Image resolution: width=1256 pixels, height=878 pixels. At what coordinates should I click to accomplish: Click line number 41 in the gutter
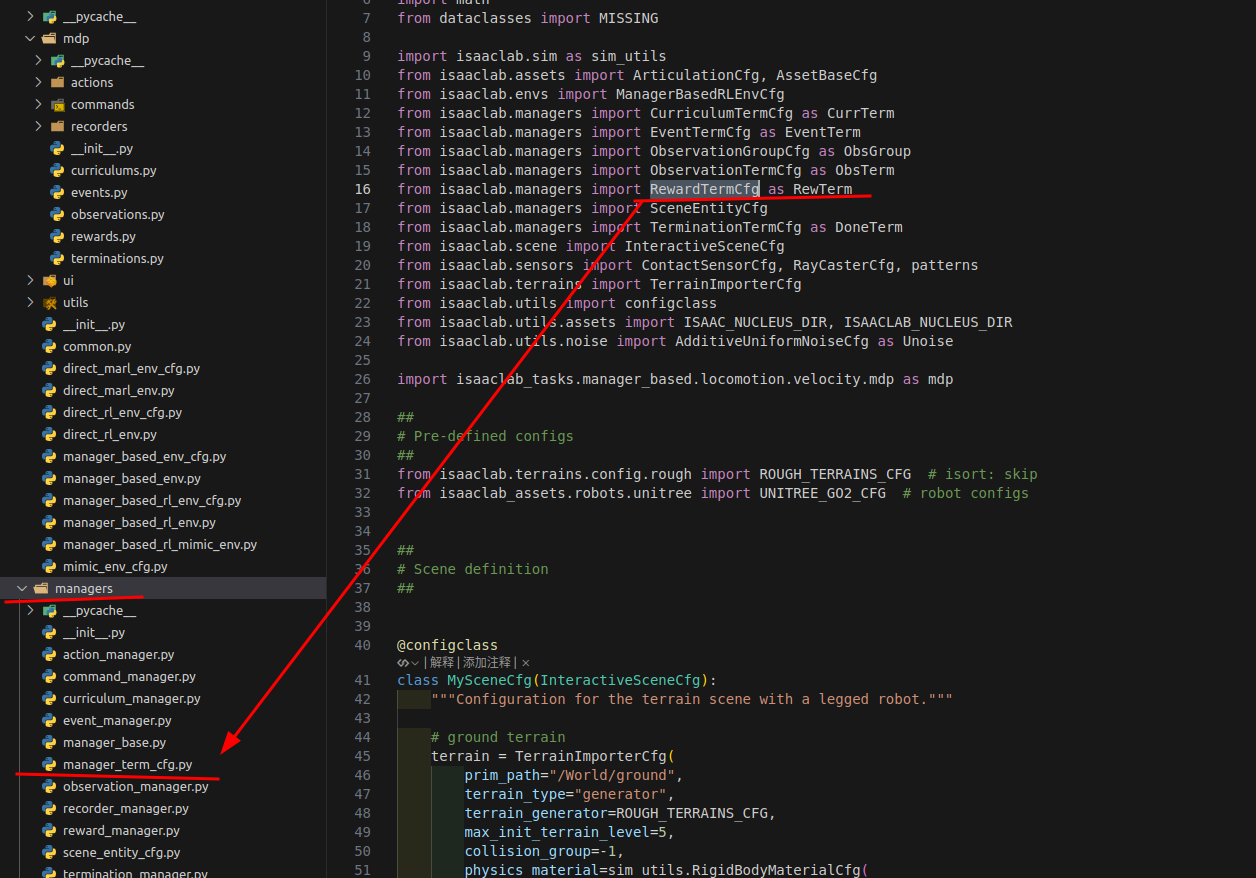(x=362, y=680)
